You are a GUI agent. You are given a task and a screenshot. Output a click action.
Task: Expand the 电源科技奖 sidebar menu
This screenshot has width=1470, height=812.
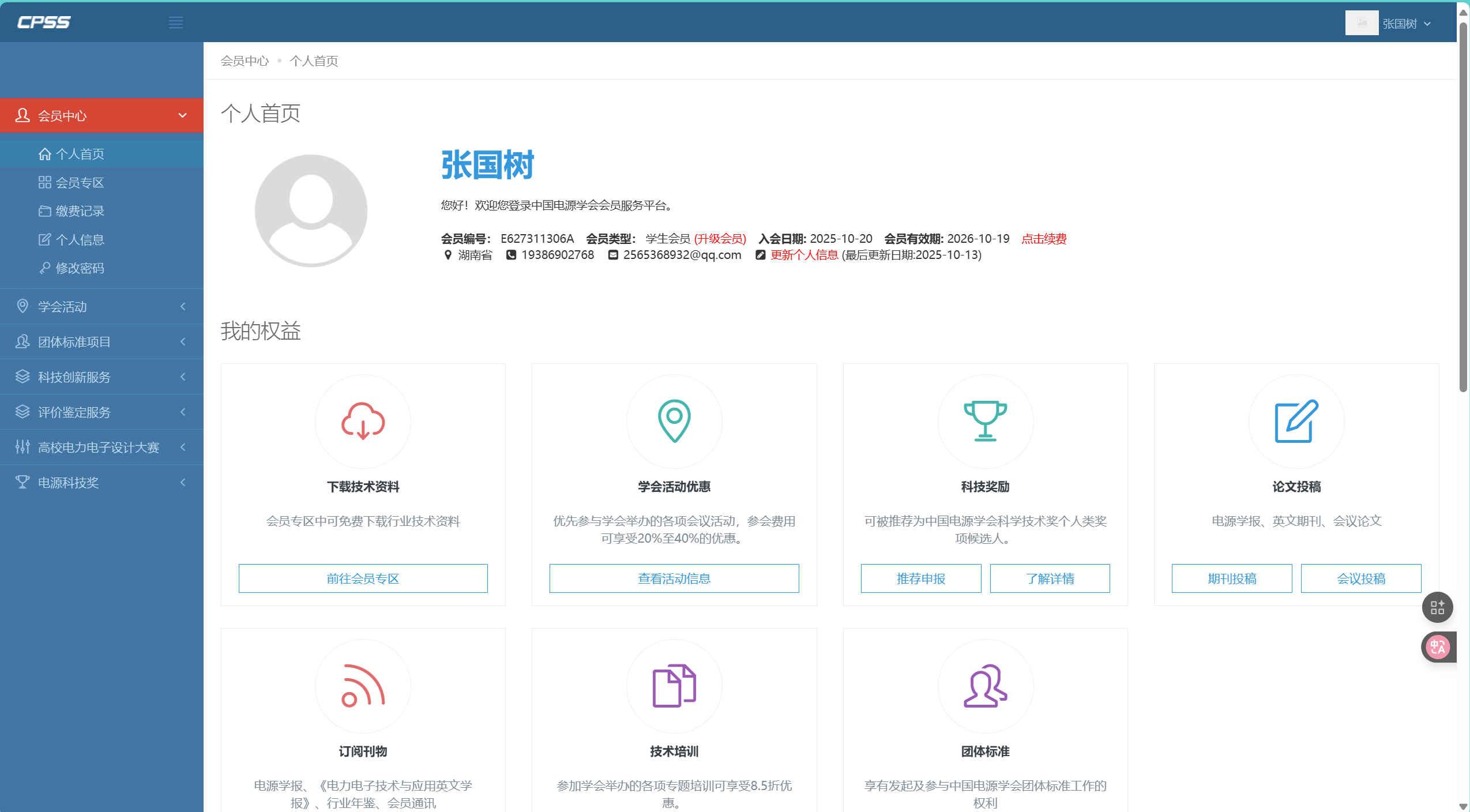tap(101, 482)
